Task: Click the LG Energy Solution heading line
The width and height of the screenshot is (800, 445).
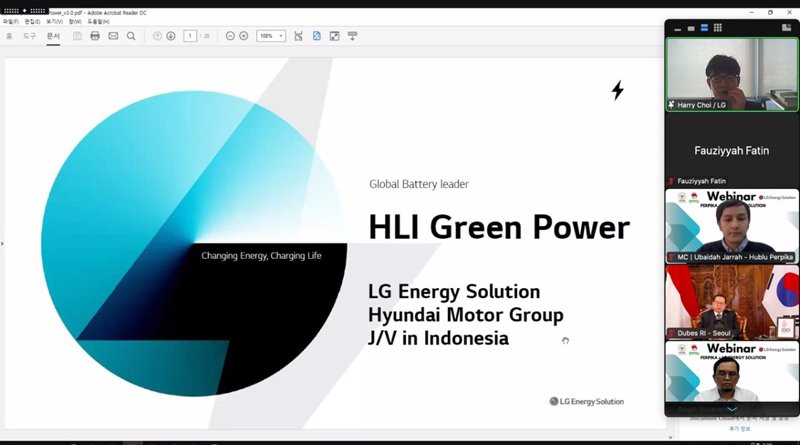Action: point(454,291)
